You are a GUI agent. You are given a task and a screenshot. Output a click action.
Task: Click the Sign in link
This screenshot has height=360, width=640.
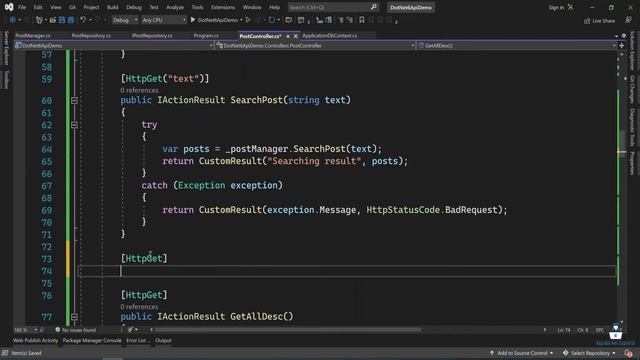[x=556, y=7]
